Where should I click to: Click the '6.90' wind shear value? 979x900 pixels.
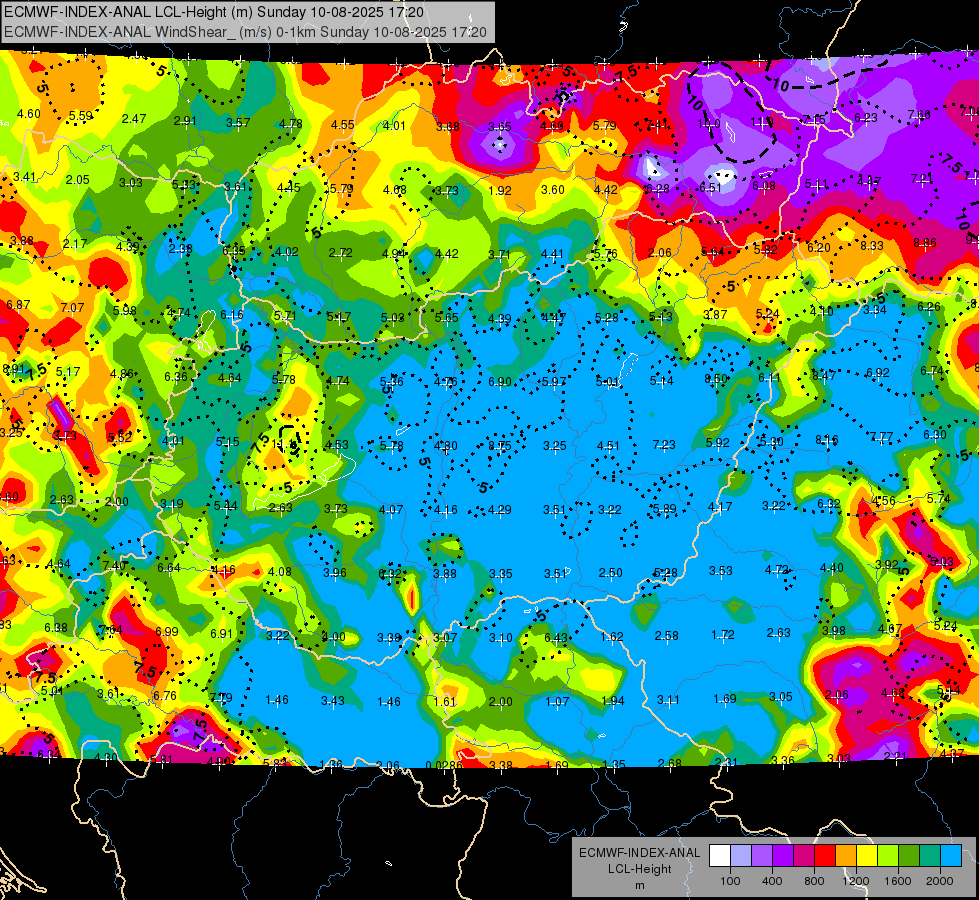pos(499,381)
